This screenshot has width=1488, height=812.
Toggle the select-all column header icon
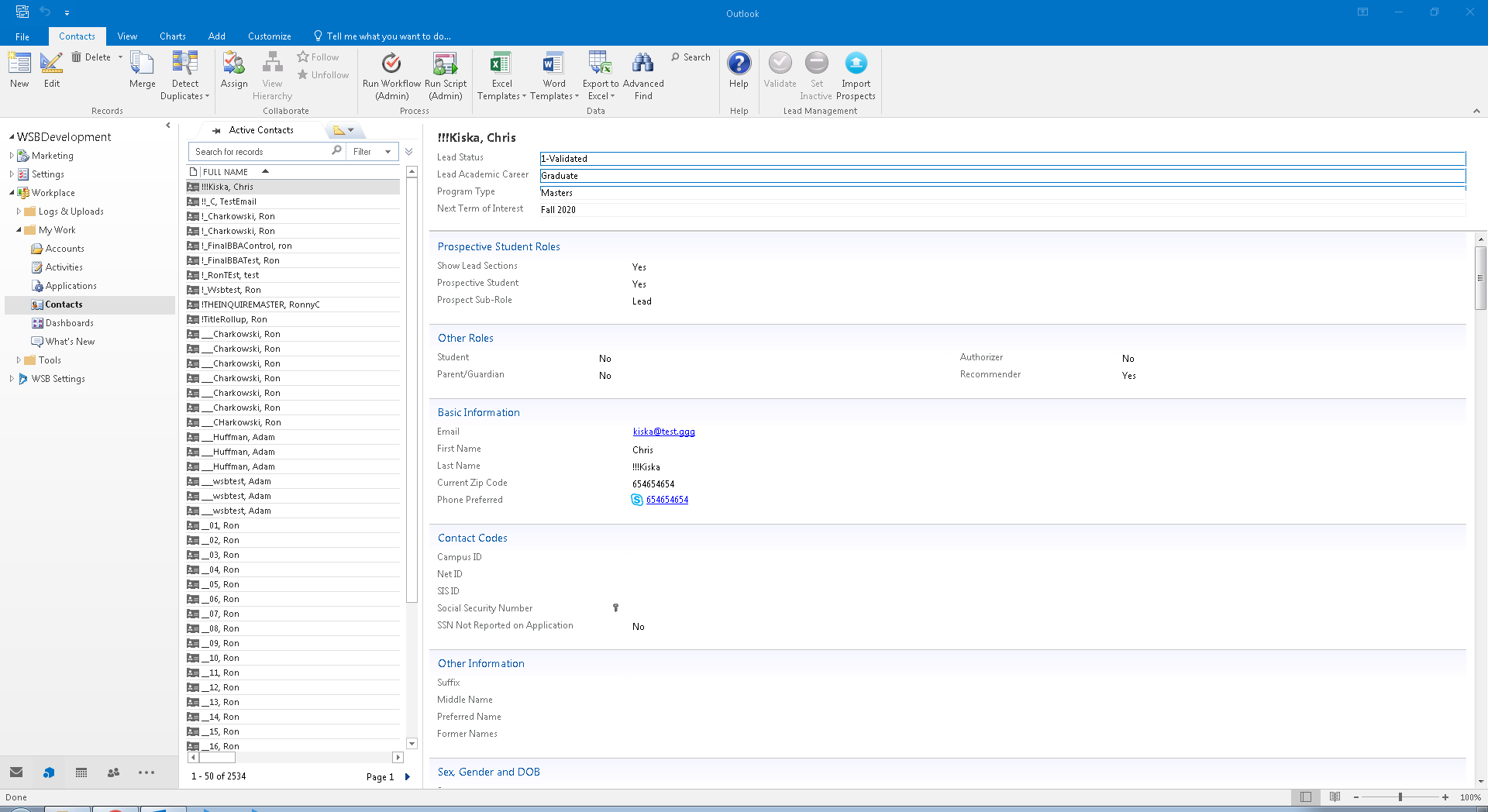(194, 172)
